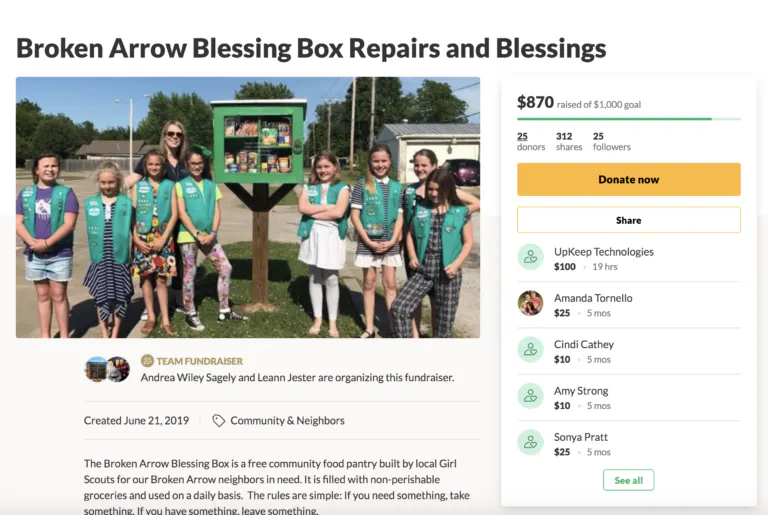768x515 pixels.
Task: Click the second organizer profile picture
Action: click(x=119, y=369)
